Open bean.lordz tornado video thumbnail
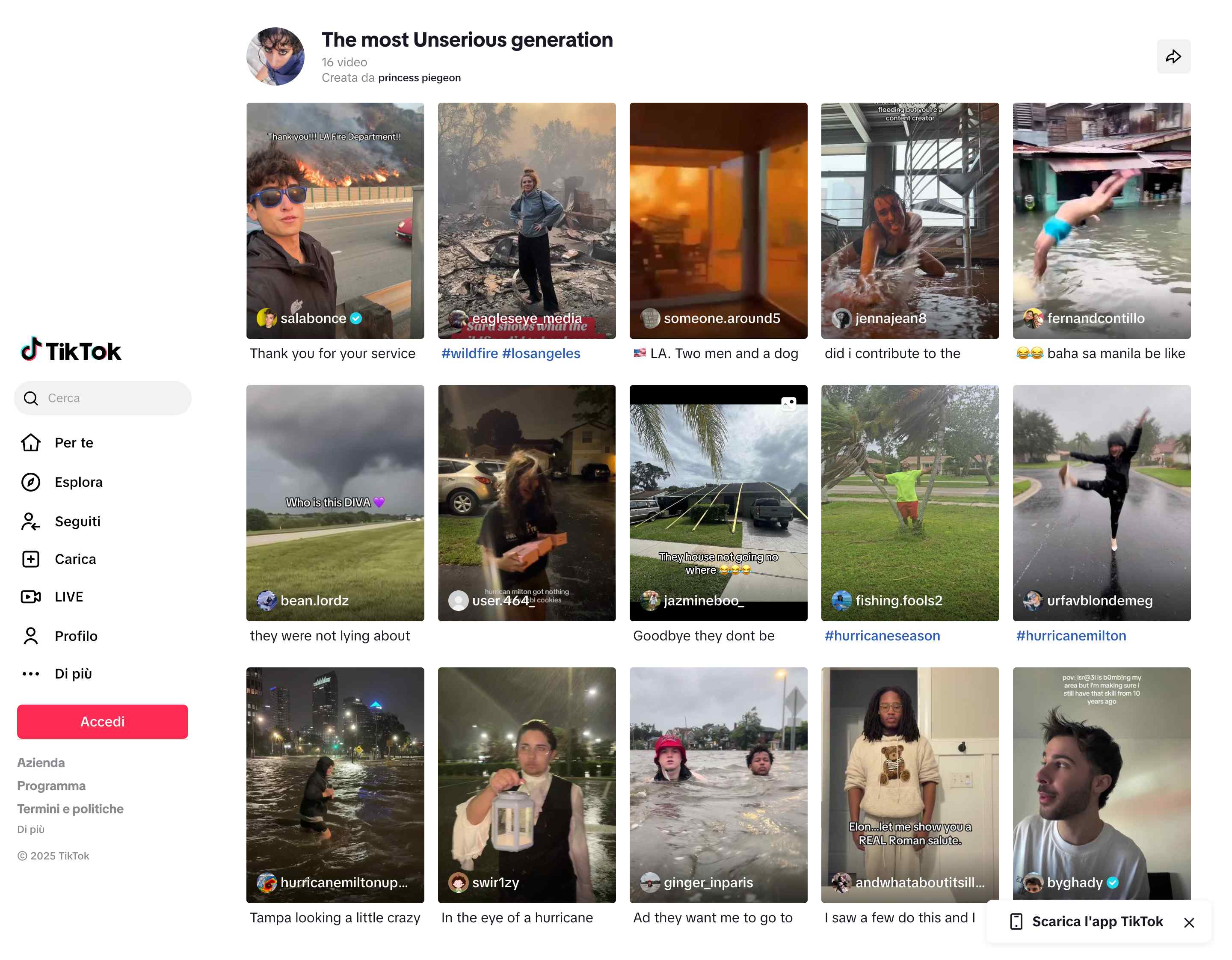This screenshot has width=1232, height=960. point(335,503)
